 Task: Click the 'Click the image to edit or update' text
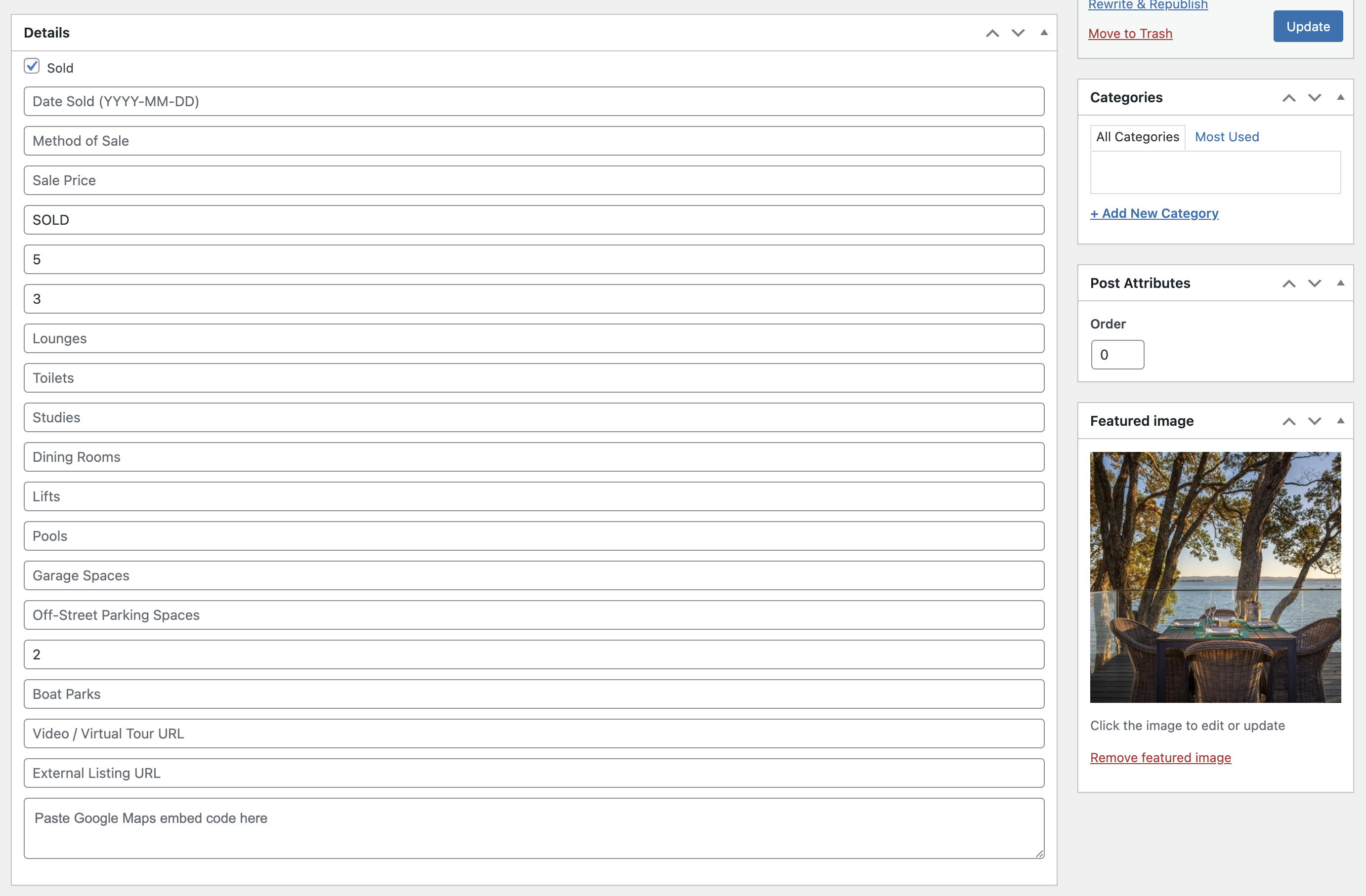(1187, 726)
